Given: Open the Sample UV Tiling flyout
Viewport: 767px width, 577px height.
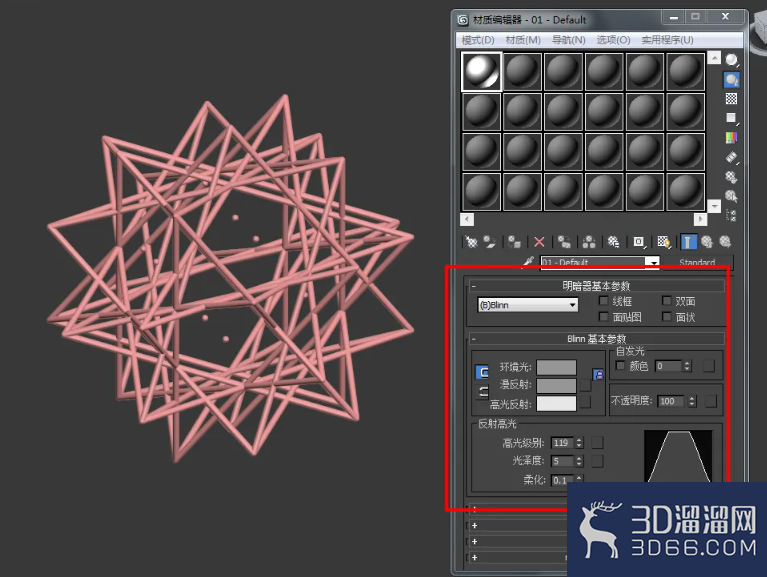Looking at the screenshot, I should 731,118.
